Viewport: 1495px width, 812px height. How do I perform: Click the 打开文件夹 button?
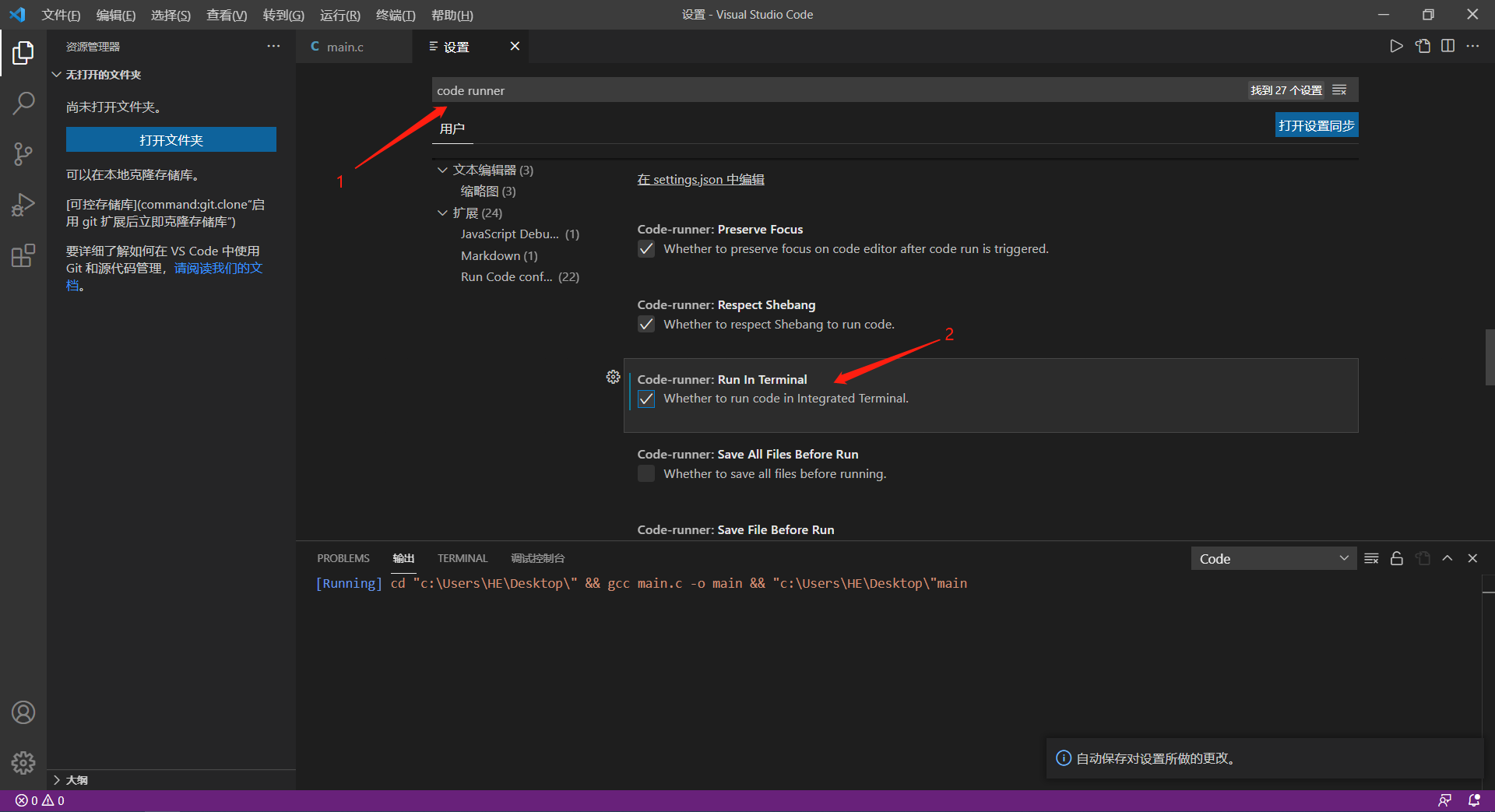click(171, 140)
